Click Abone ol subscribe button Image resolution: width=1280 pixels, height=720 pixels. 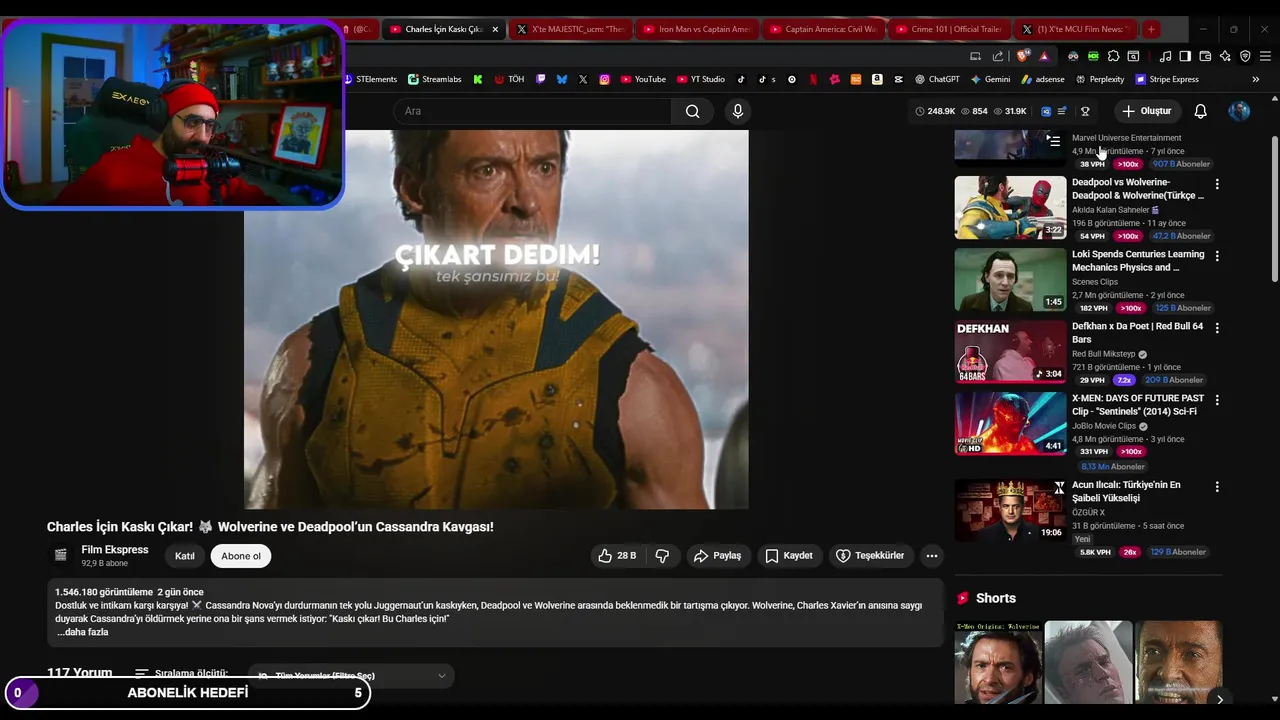[241, 556]
